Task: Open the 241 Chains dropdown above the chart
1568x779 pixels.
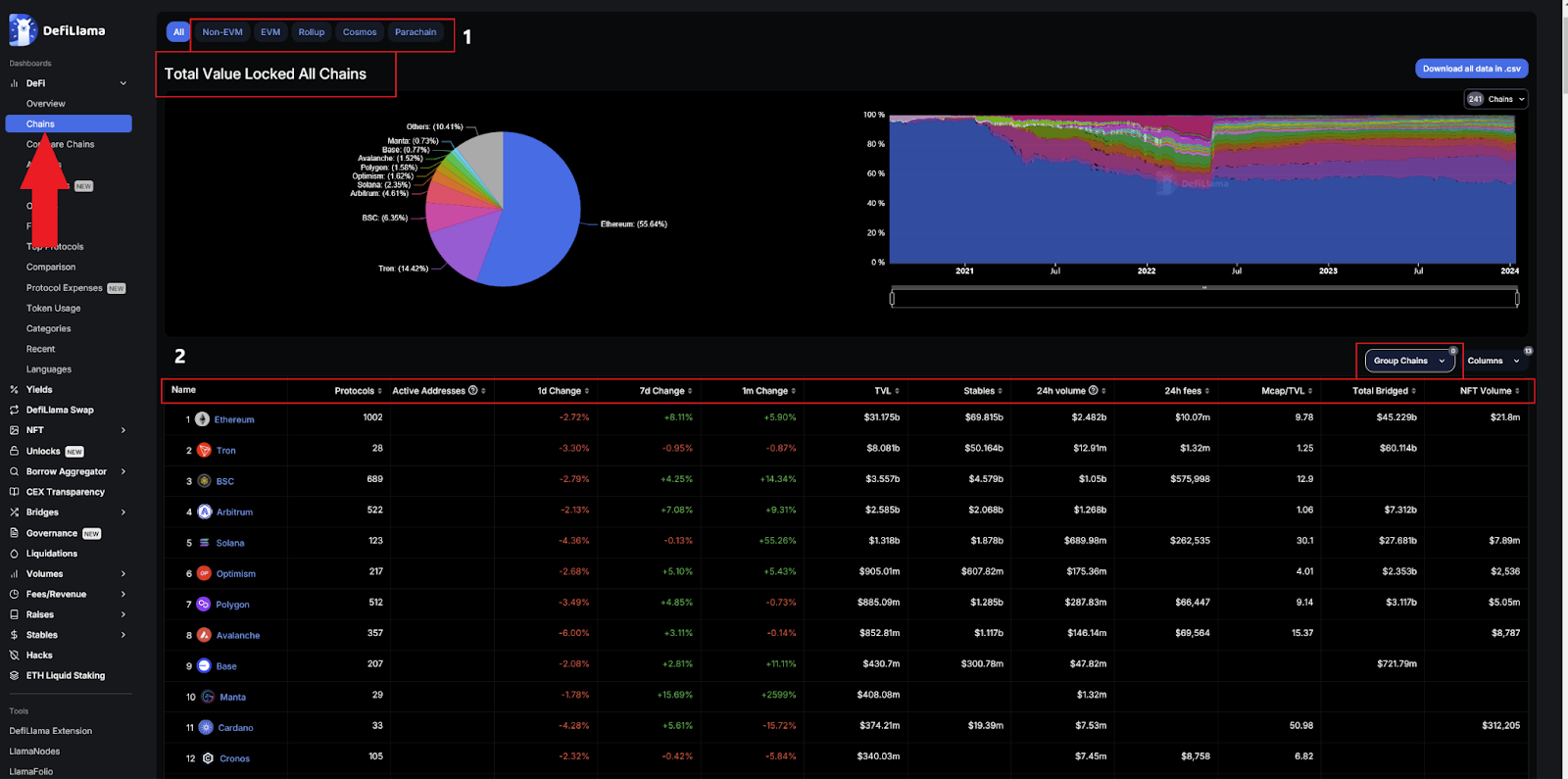Action: pos(1495,99)
